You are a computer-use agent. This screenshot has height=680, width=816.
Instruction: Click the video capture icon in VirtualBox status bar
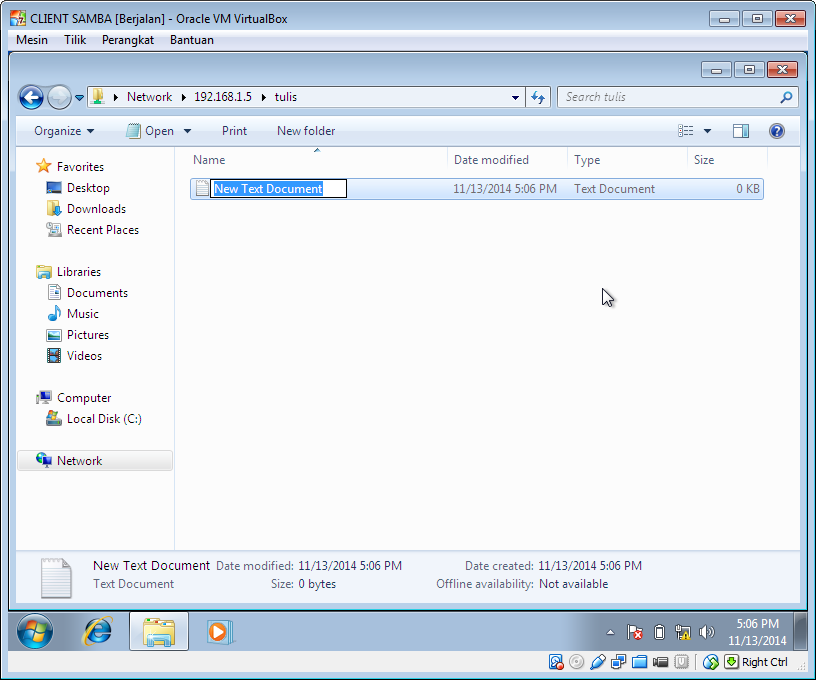click(660, 662)
